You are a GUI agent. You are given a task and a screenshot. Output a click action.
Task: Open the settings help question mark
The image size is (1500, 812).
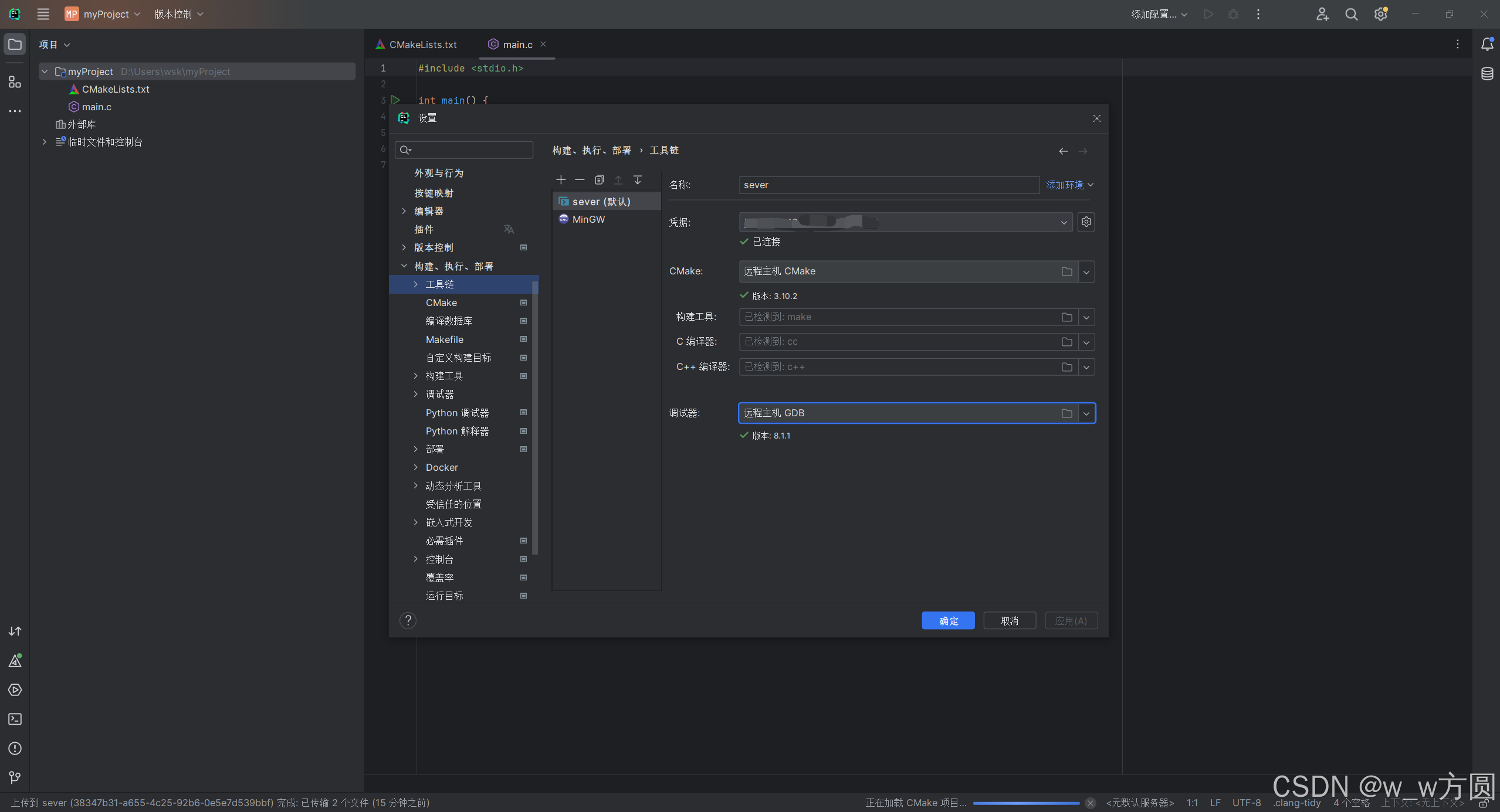pos(408,620)
